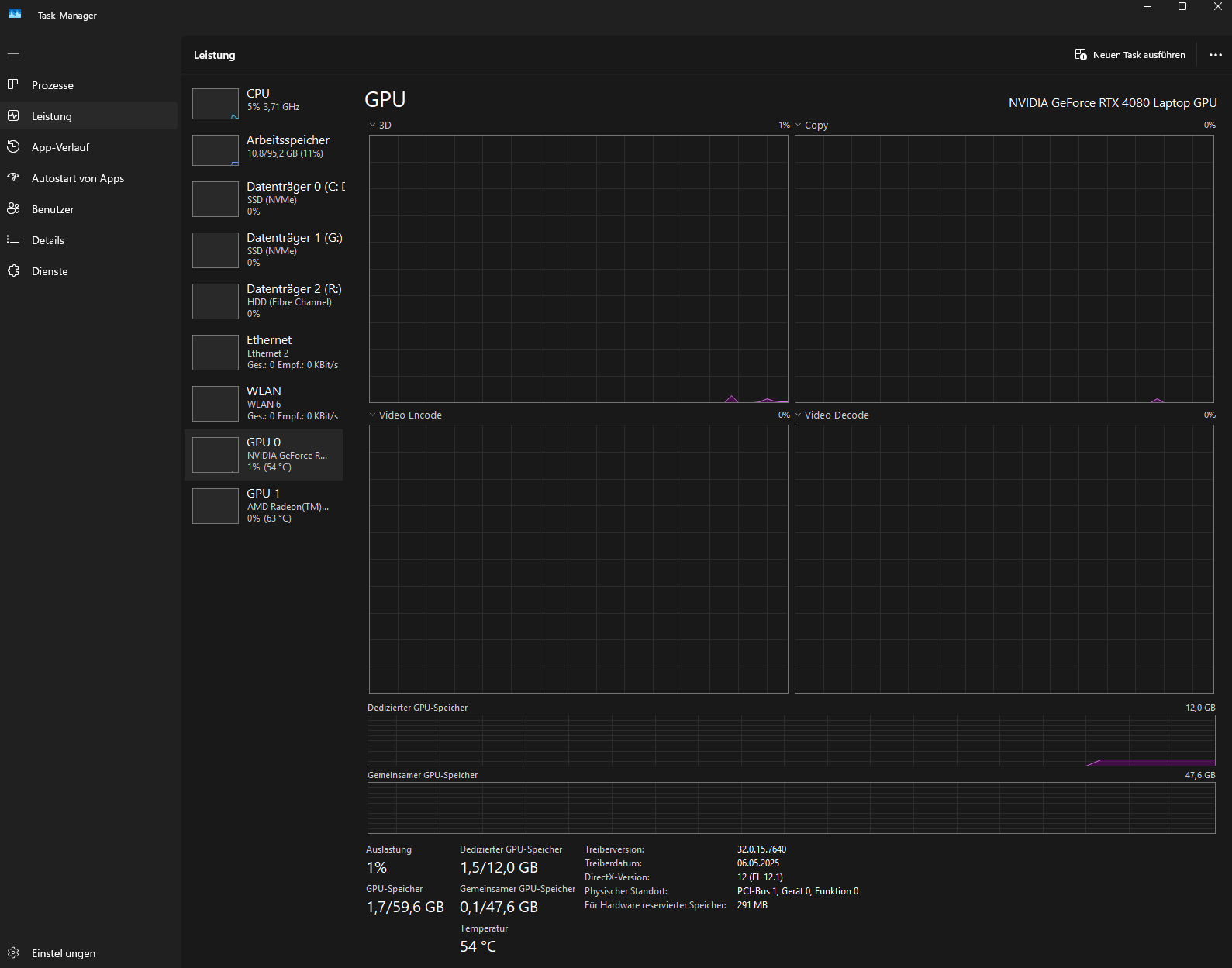Screen dimensions: 1232x968
Task: Click the Copy utilization graph
Action: pos(1004,269)
